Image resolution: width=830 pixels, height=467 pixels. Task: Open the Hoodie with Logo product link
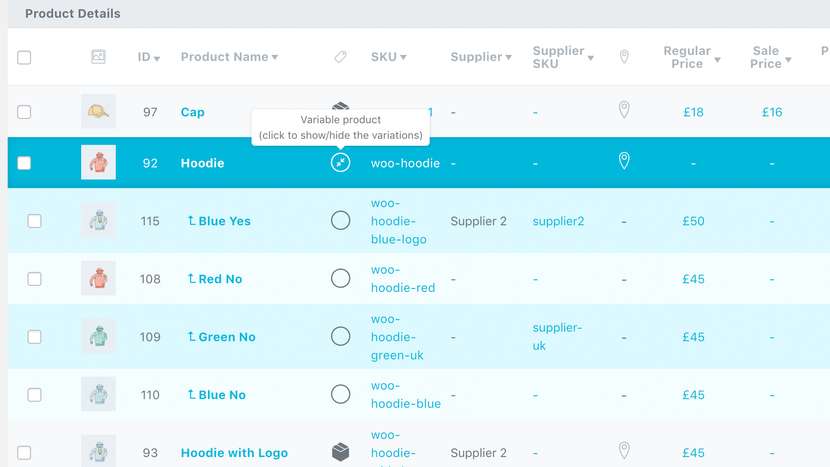(x=234, y=453)
